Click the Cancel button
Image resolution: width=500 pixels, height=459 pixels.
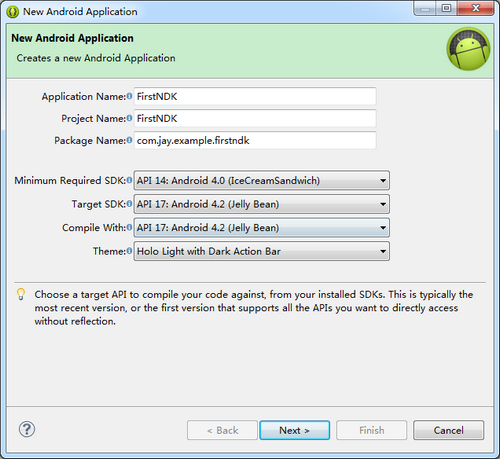tap(449, 430)
